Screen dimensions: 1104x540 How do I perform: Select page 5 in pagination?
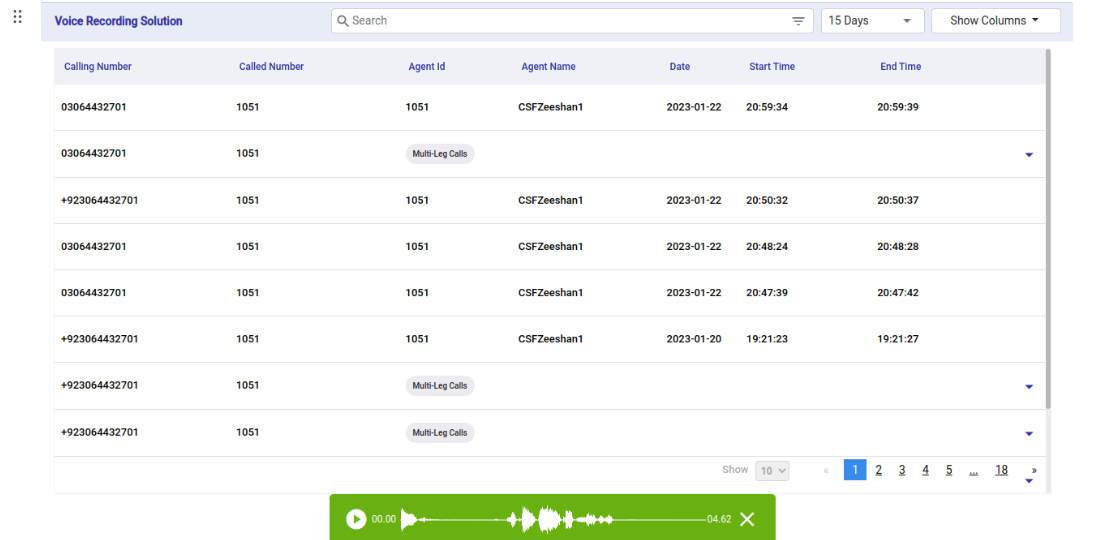tap(949, 470)
